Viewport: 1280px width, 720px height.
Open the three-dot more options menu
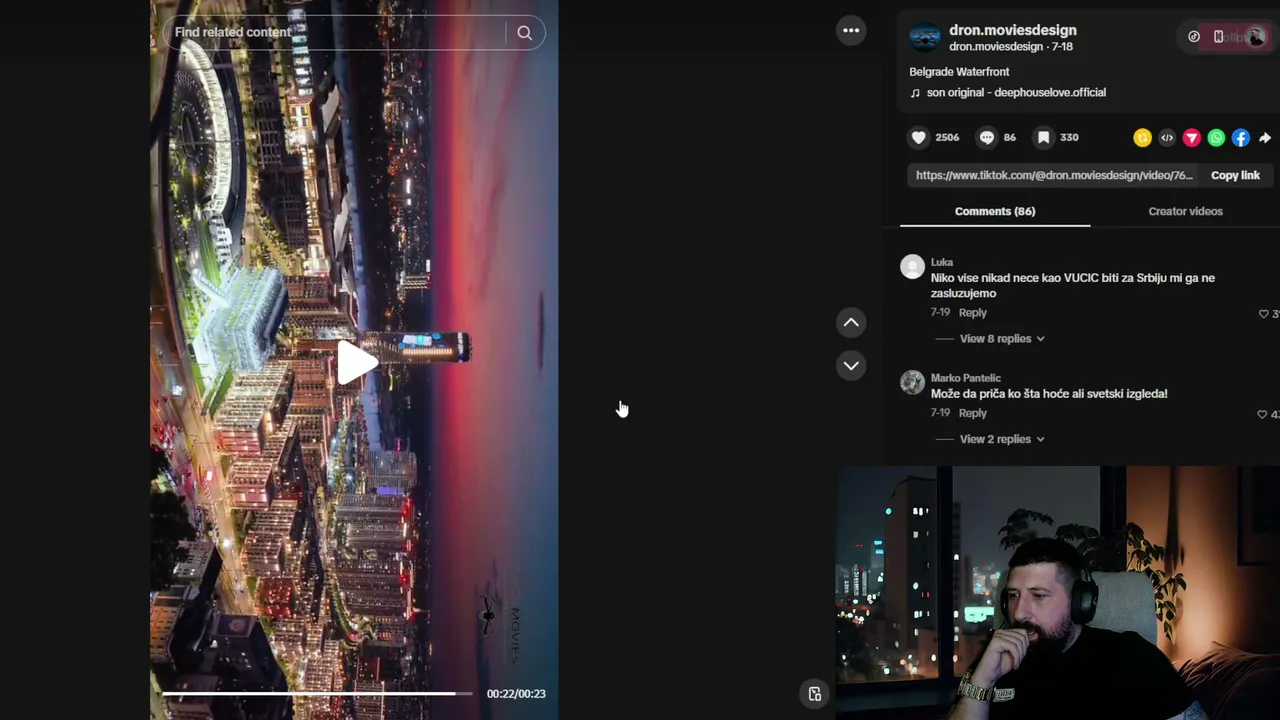click(x=851, y=30)
